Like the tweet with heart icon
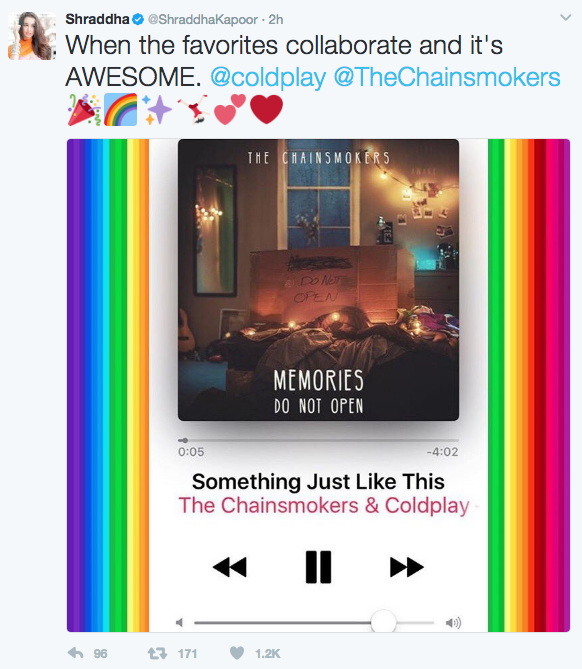582x669 pixels. 237,653
